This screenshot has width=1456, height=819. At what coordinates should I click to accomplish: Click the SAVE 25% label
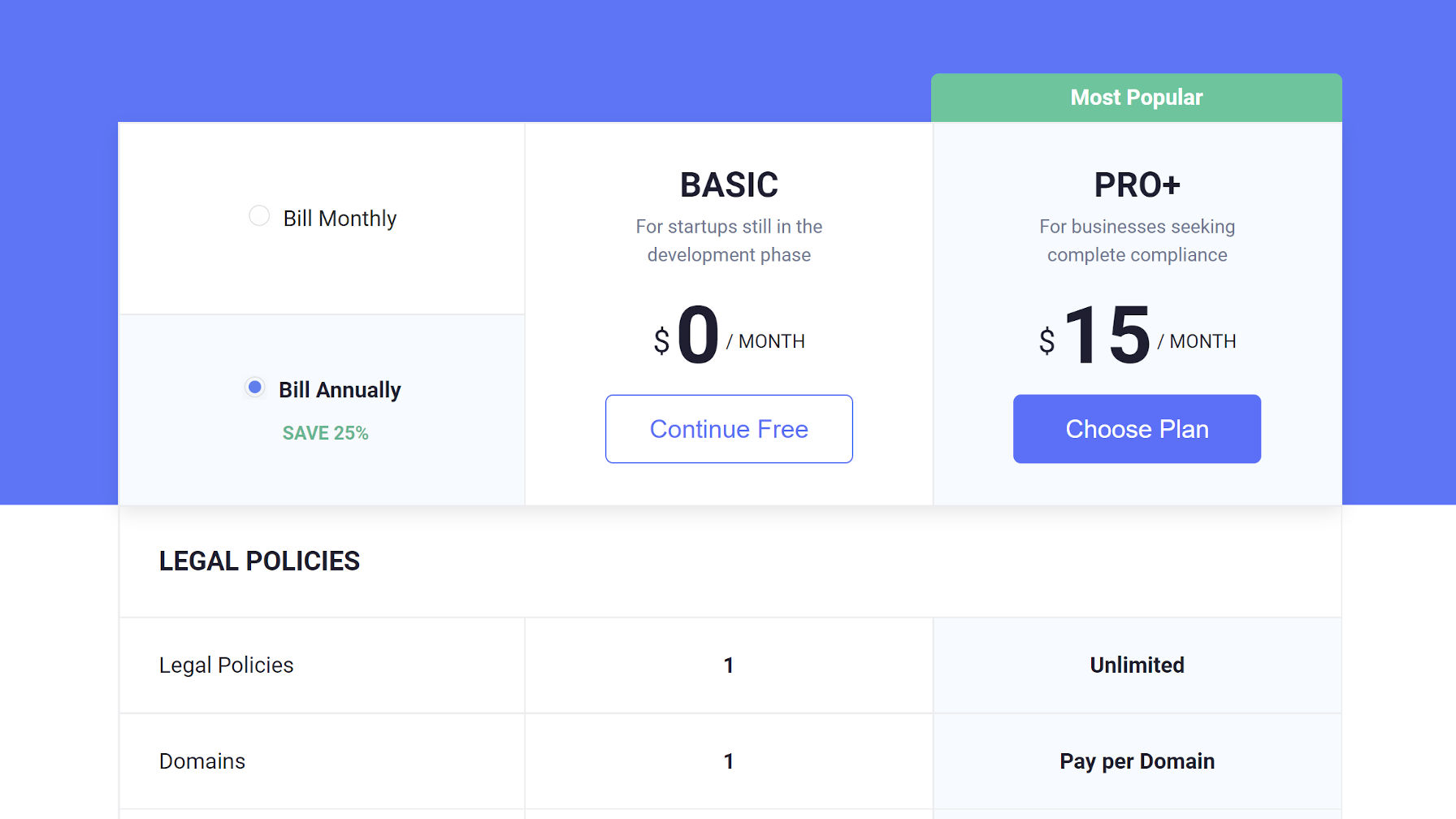(325, 433)
